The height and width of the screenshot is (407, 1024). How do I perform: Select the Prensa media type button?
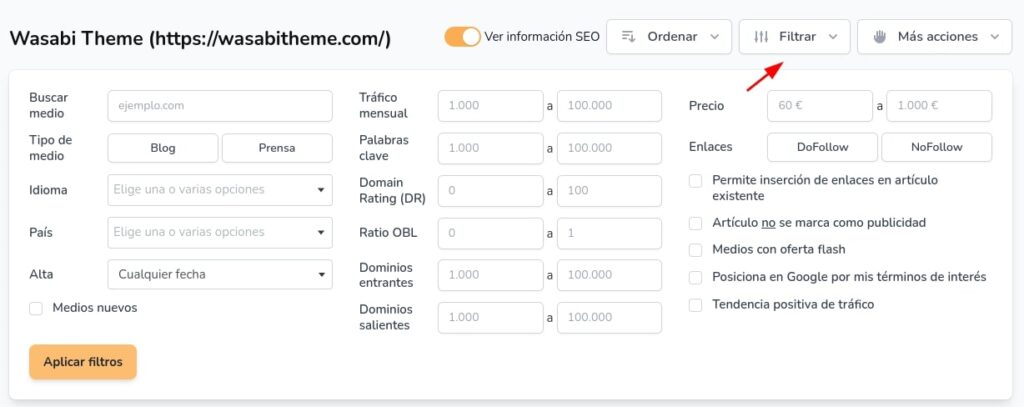click(x=277, y=148)
